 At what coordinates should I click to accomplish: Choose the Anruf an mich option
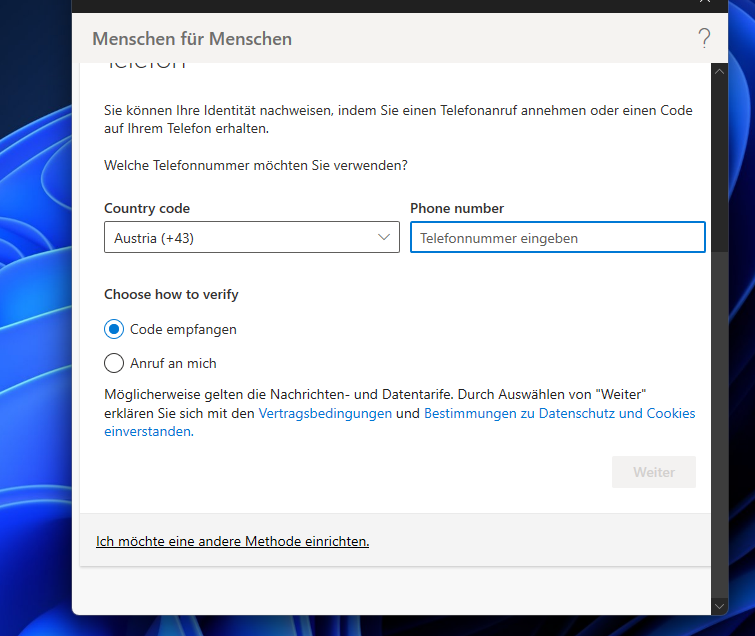pyautogui.click(x=114, y=363)
